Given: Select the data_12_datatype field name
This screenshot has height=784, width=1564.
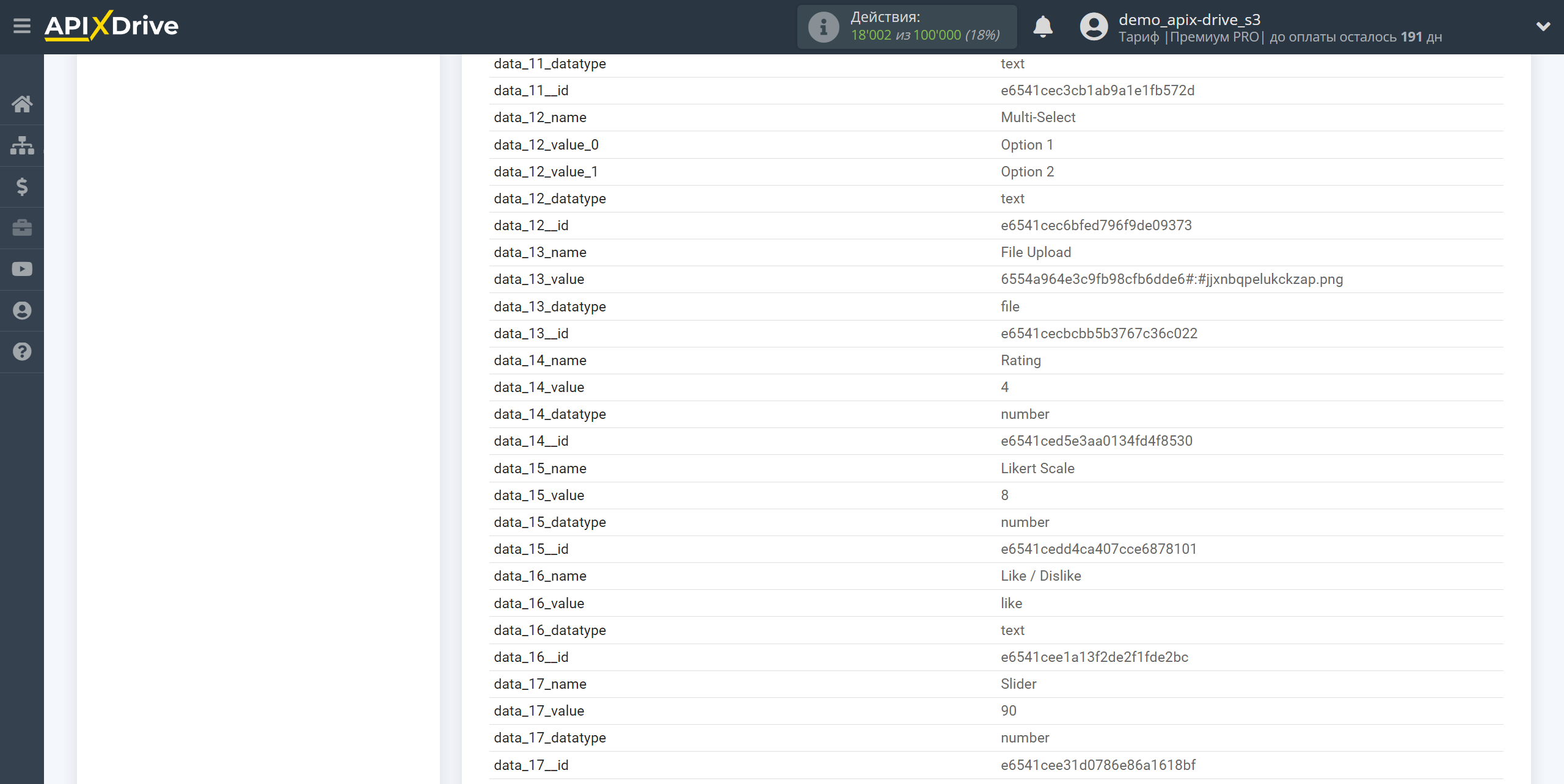Looking at the screenshot, I should click(x=550, y=198).
